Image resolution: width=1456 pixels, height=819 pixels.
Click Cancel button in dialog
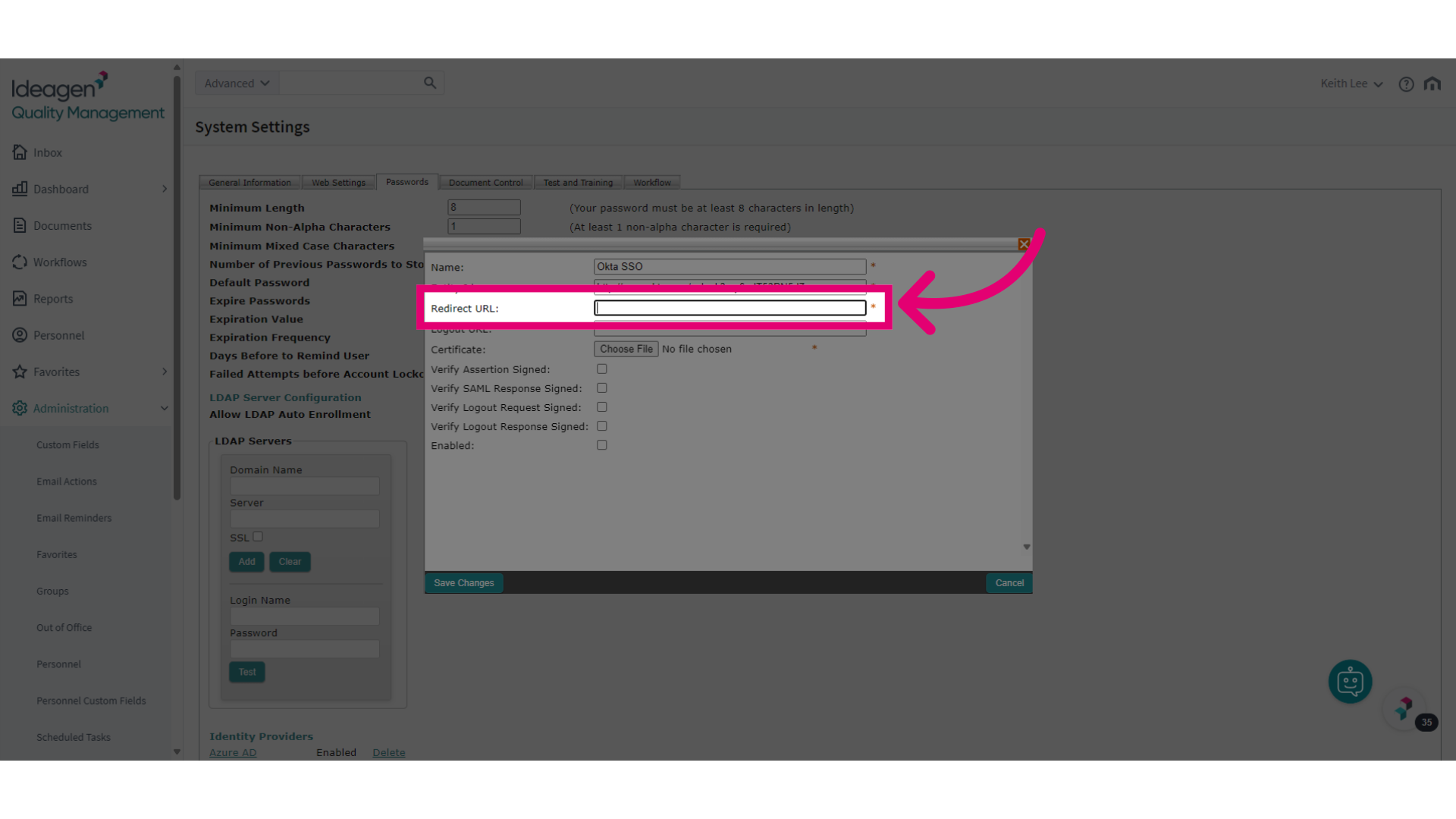1009,583
